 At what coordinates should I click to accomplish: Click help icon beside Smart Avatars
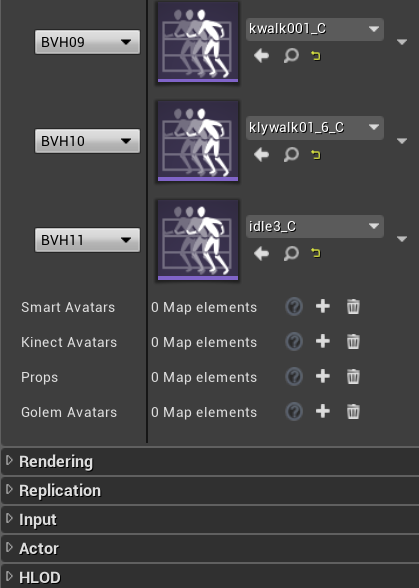click(x=294, y=307)
